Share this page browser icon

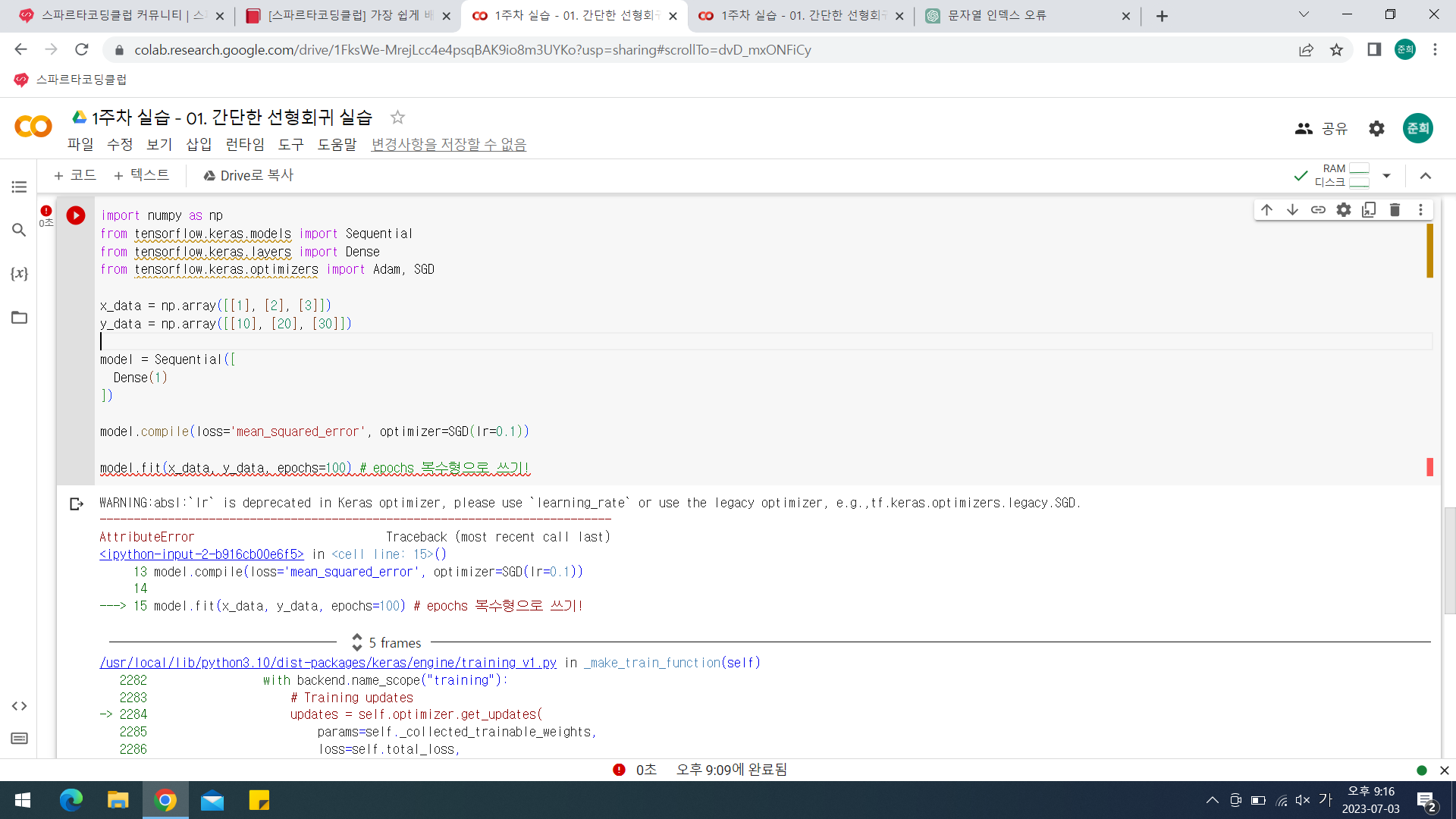[x=1306, y=50]
